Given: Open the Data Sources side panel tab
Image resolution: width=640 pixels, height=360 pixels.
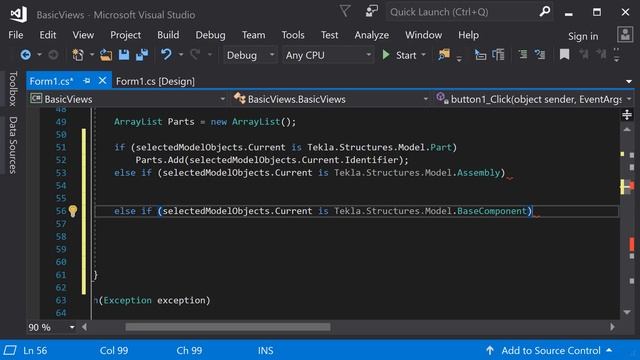Looking at the screenshot, I should coord(13,145).
